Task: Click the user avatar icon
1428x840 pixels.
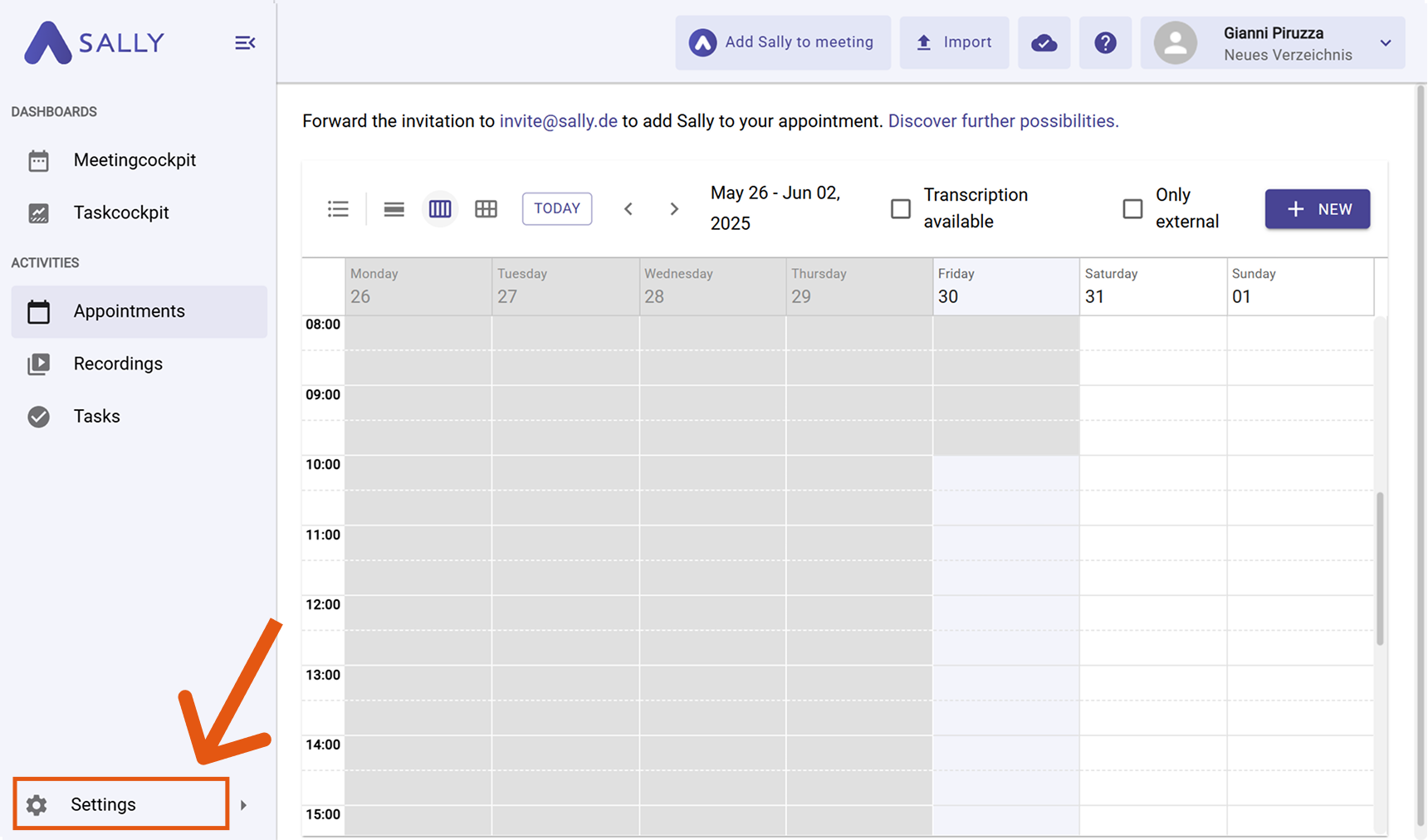Action: [x=1175, y=43]
